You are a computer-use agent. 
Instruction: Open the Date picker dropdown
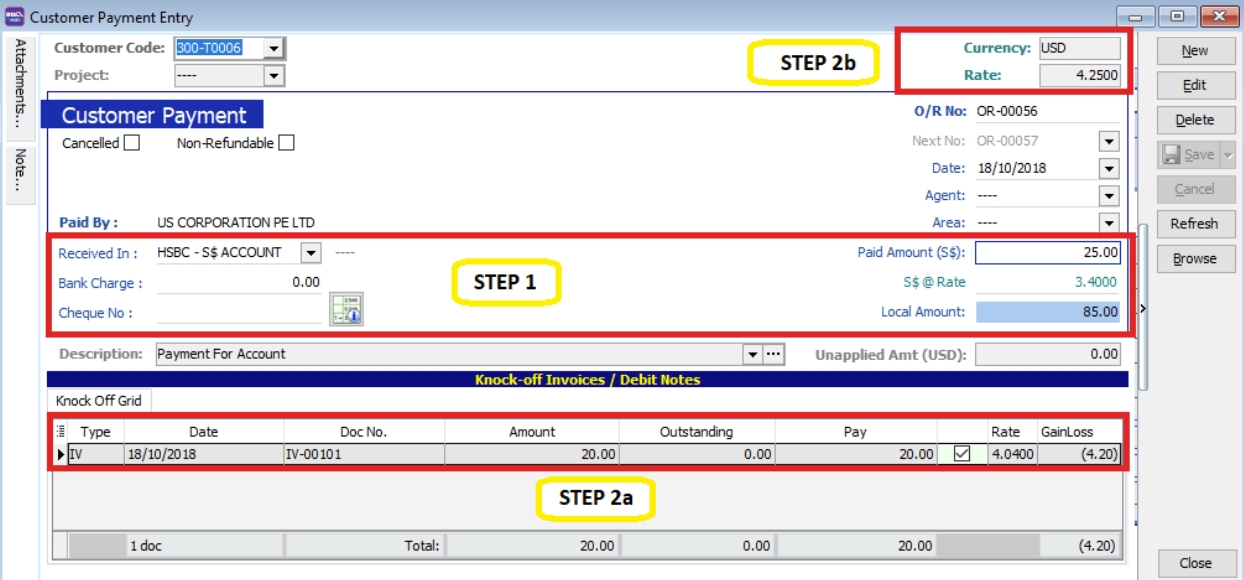(x=1108, y=169)
